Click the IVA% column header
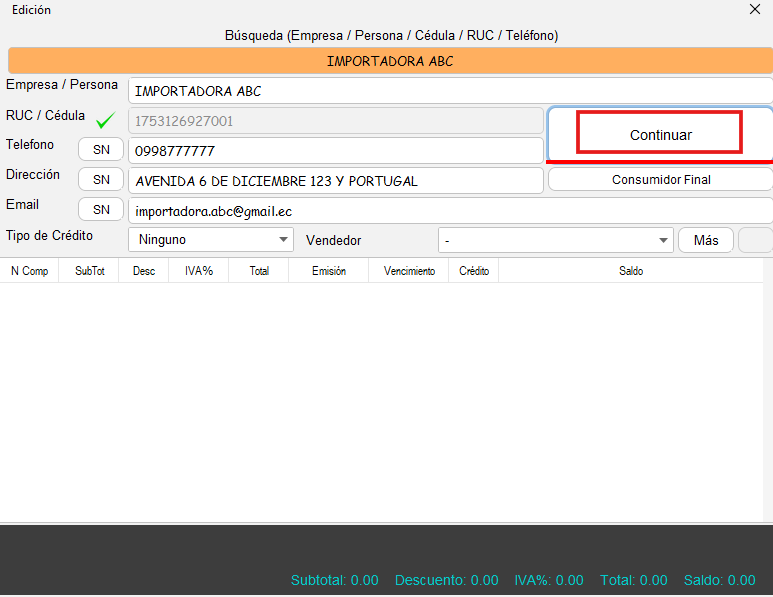Viewport: 773px width, 597px height. tap(199, 271)
